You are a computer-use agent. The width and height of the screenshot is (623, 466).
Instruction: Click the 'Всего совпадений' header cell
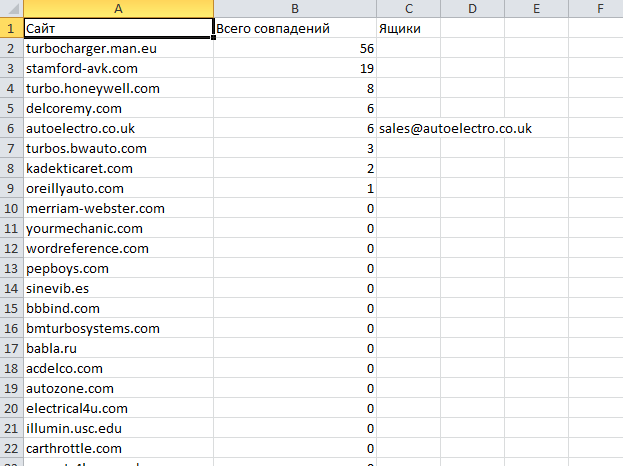295,28
